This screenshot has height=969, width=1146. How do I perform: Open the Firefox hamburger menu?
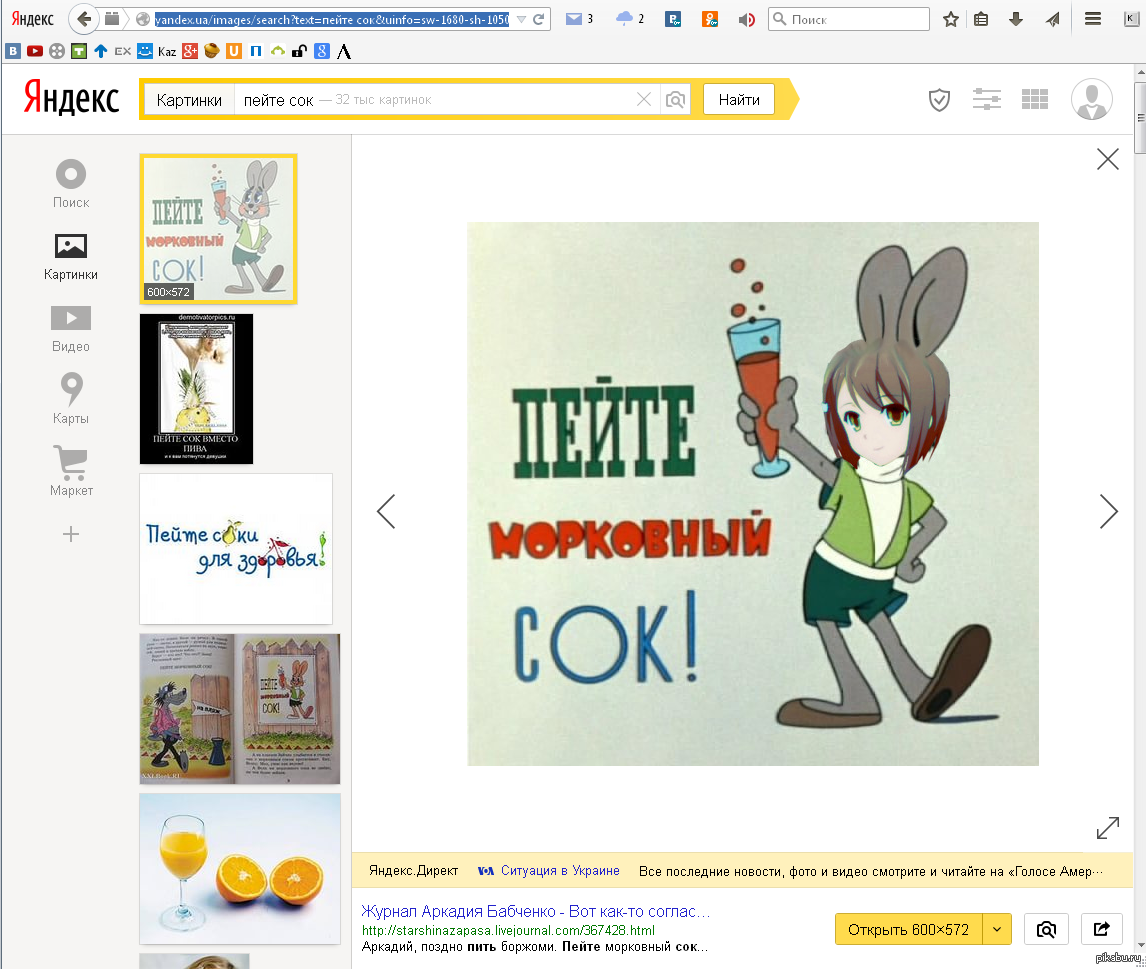[1094, 19]
